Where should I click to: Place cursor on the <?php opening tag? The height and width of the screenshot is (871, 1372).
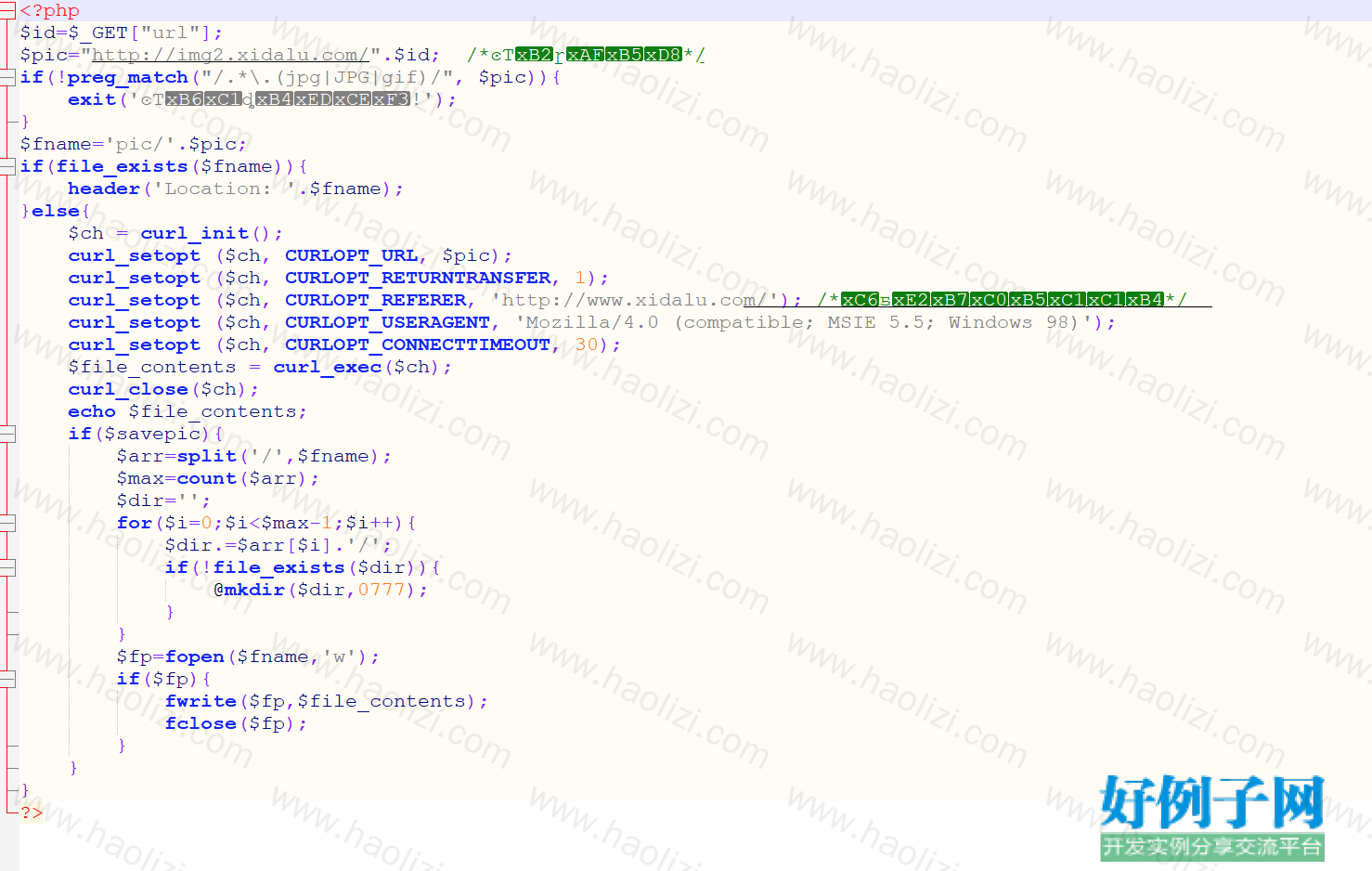point(50,10)
